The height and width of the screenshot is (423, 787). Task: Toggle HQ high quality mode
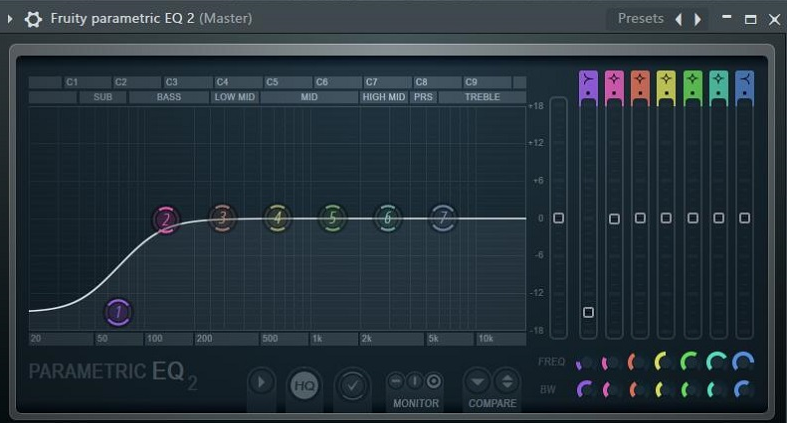pyautogui.click(x=304, y=385)
